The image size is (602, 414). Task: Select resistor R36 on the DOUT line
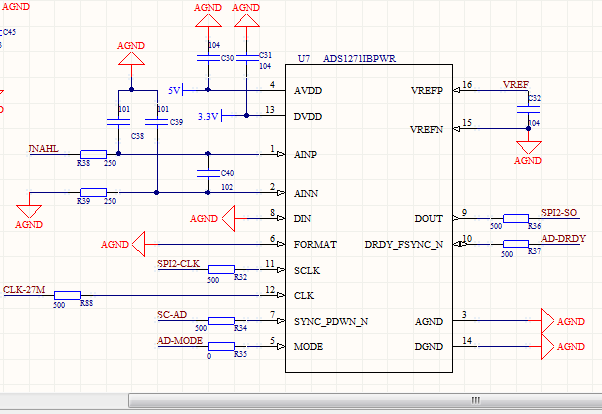click(516, 219)
